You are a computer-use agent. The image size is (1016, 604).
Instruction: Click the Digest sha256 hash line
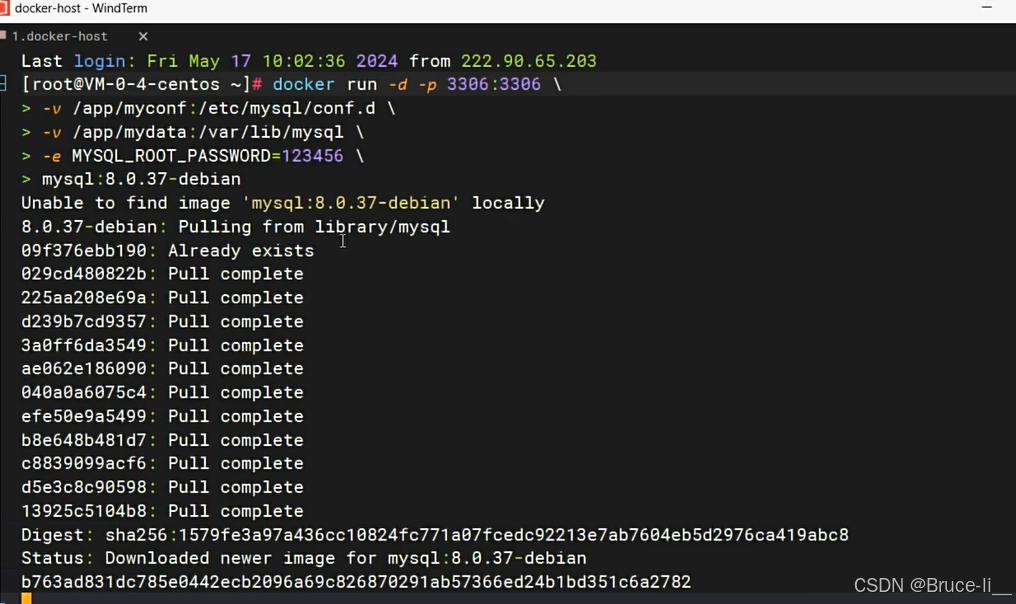click(x=435, y=535)
